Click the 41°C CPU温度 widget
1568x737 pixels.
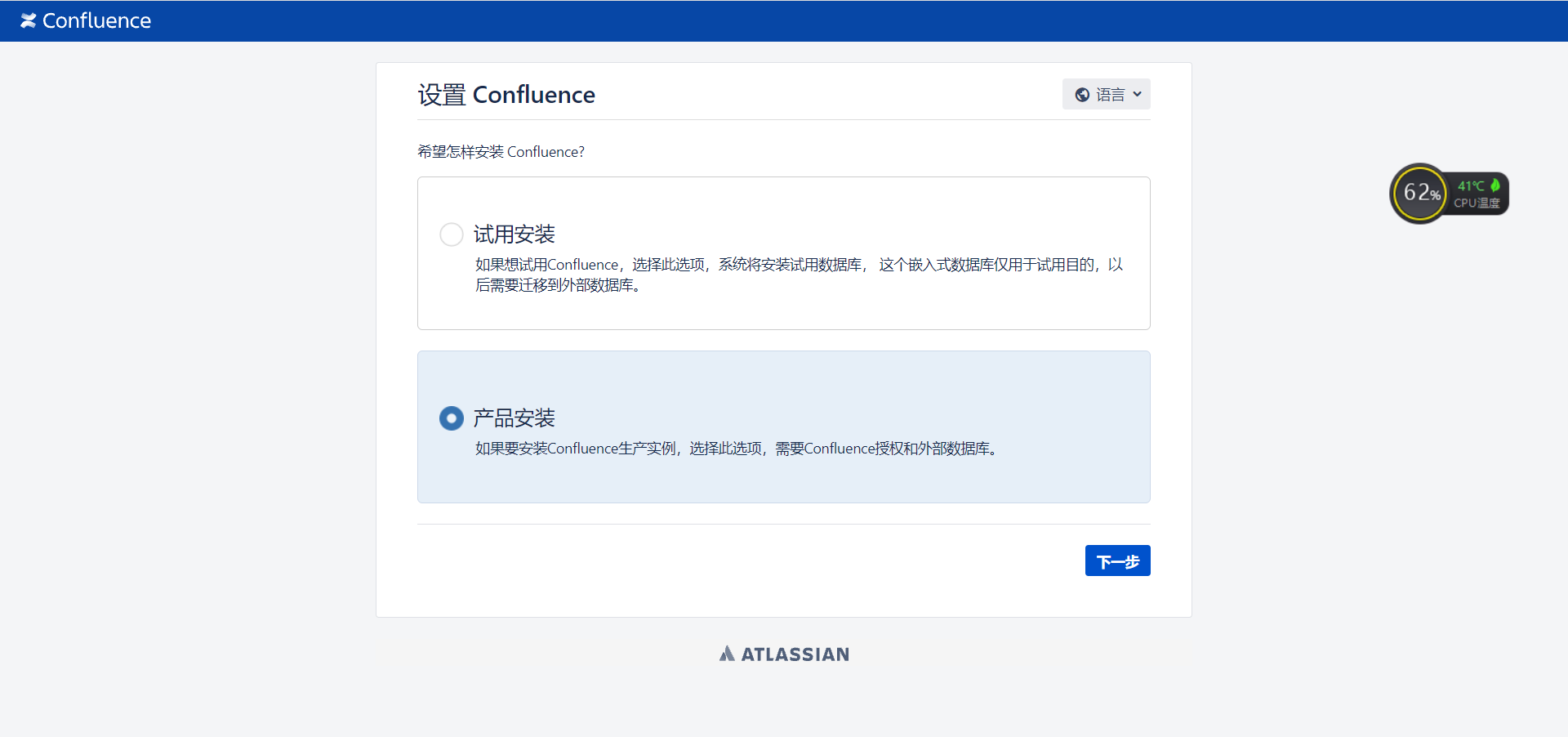coord(1479,194)
